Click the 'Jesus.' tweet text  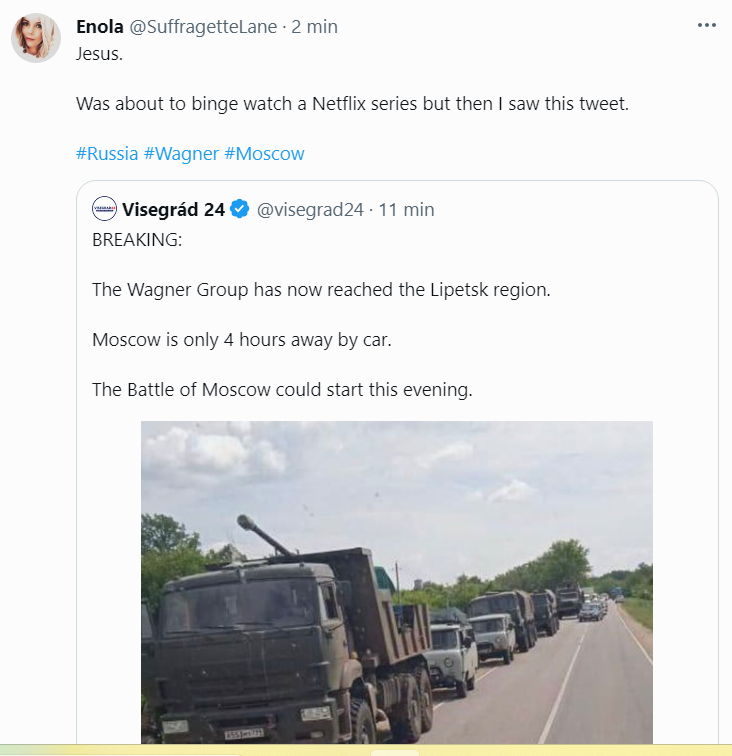pos(98,53)
